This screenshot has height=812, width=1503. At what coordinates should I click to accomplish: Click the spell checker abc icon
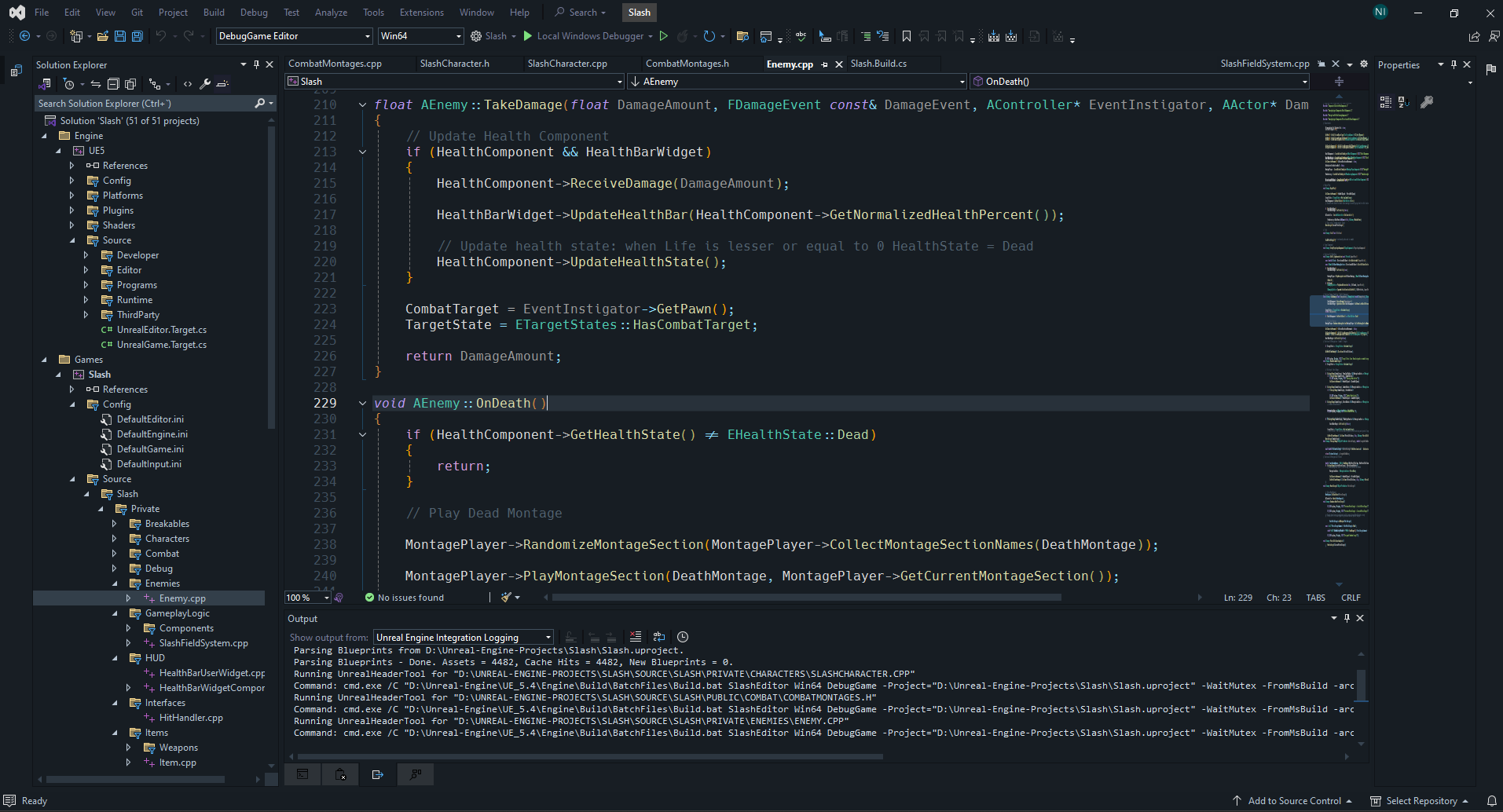801,36
